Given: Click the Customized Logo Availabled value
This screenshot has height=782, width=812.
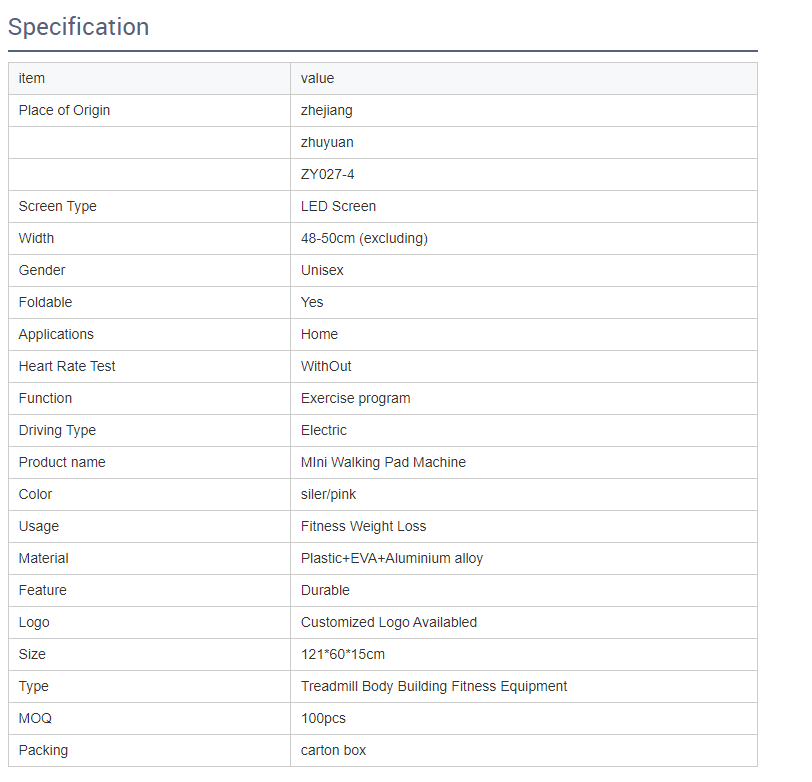Looking at the screenshot, I should 389,622.
